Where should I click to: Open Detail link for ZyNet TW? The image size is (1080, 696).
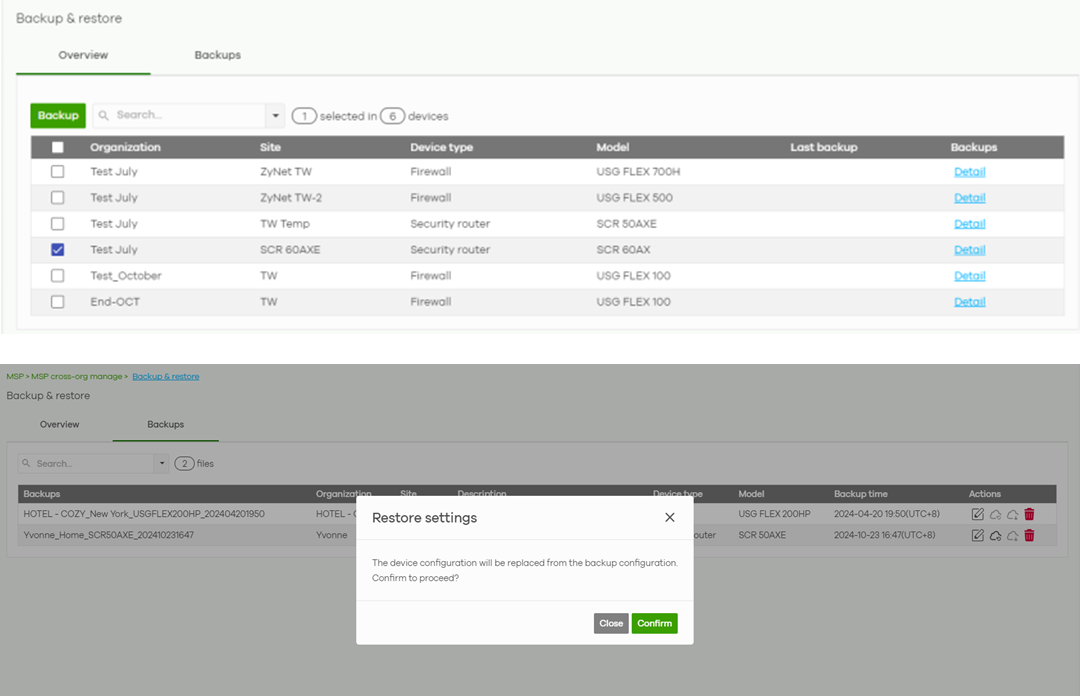point(970,172)
